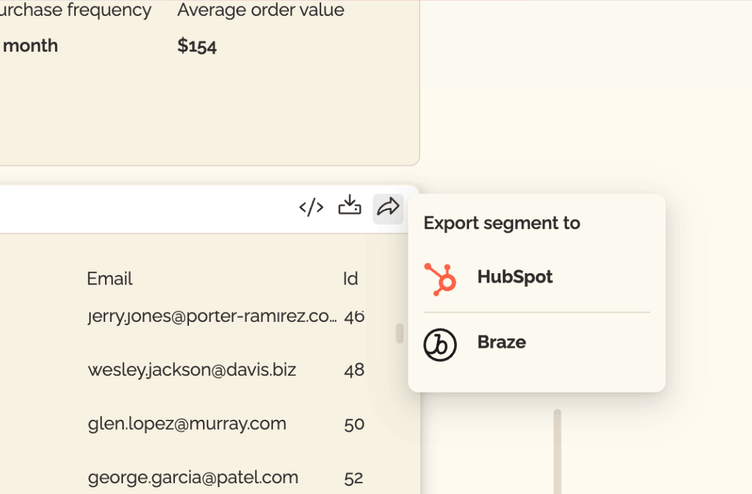The image size is (752, 494).
Task: Open the code view icon
Action: (x=311, y=208)
